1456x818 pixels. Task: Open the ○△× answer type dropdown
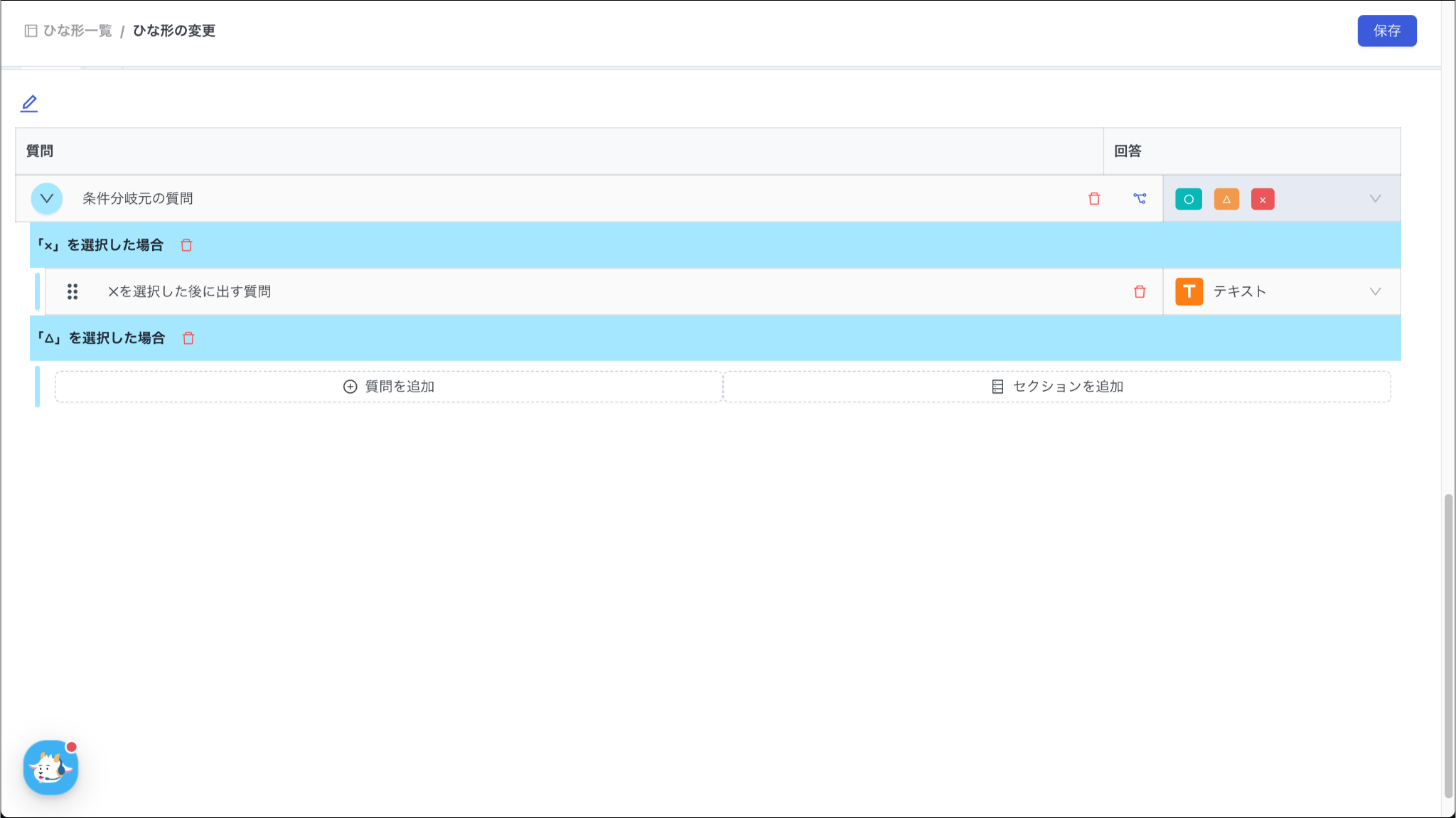pos(1375,199)
